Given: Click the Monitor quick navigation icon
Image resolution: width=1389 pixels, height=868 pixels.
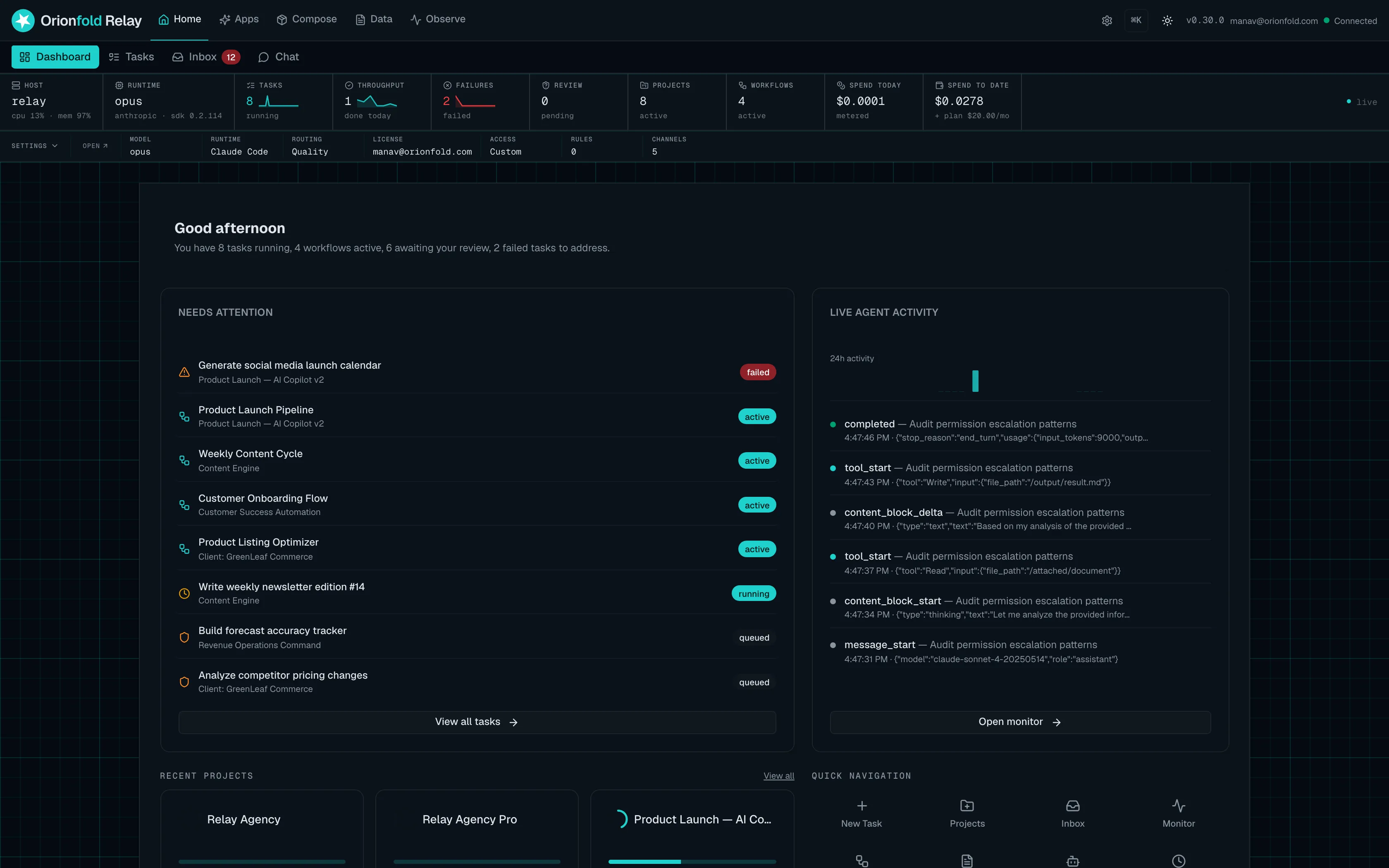Looking at the screenshot, I should (1178, 806).
